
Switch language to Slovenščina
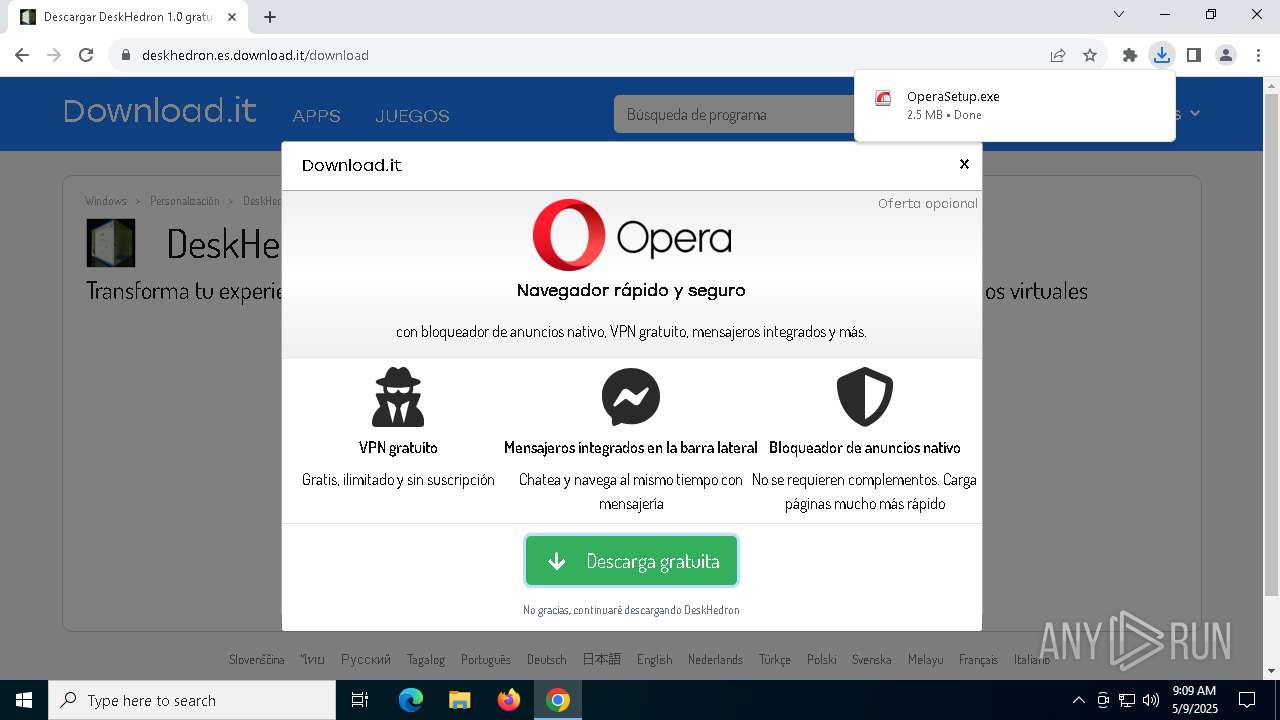pos(257,659)
